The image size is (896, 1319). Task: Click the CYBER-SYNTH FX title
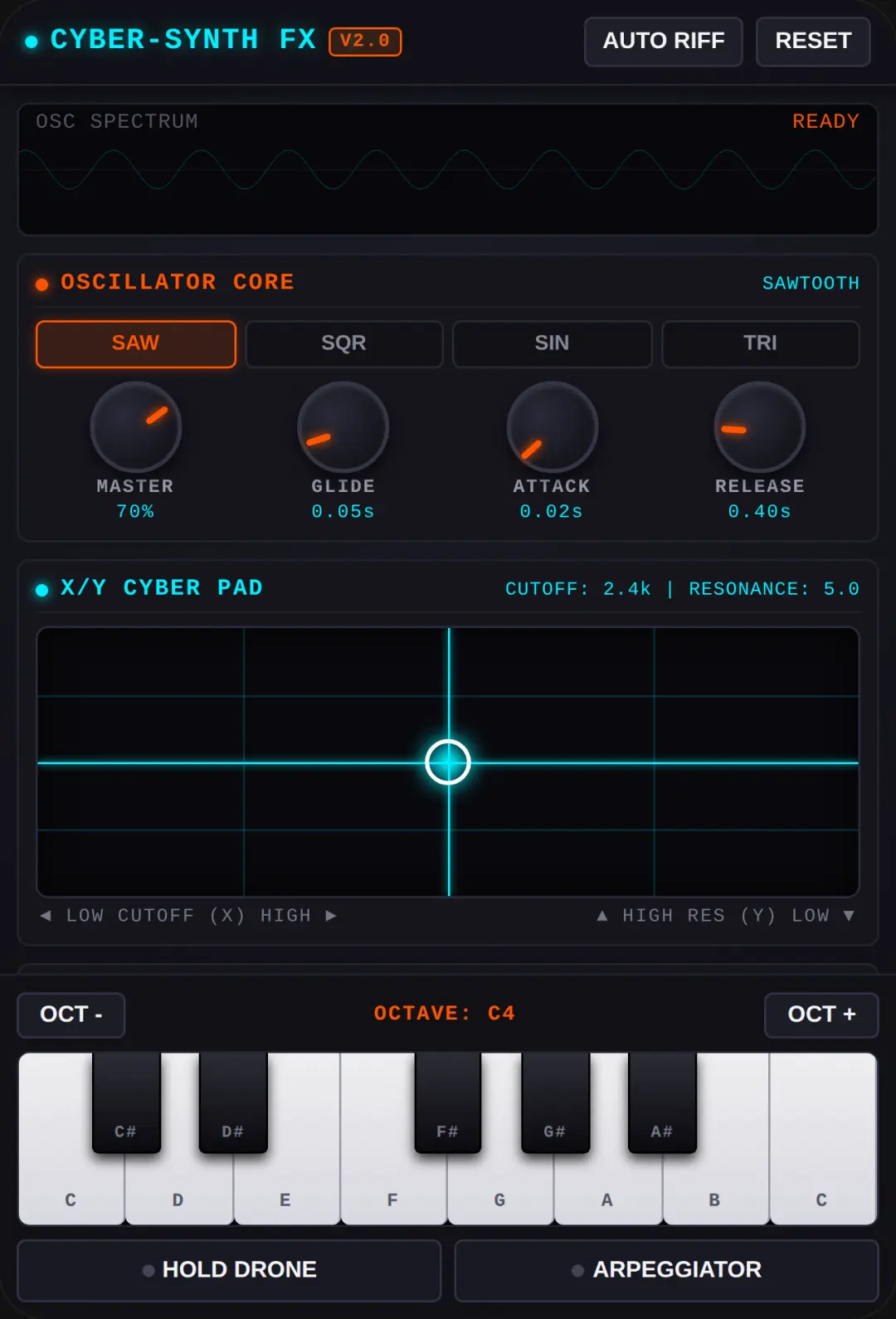(x=183, y=40)
